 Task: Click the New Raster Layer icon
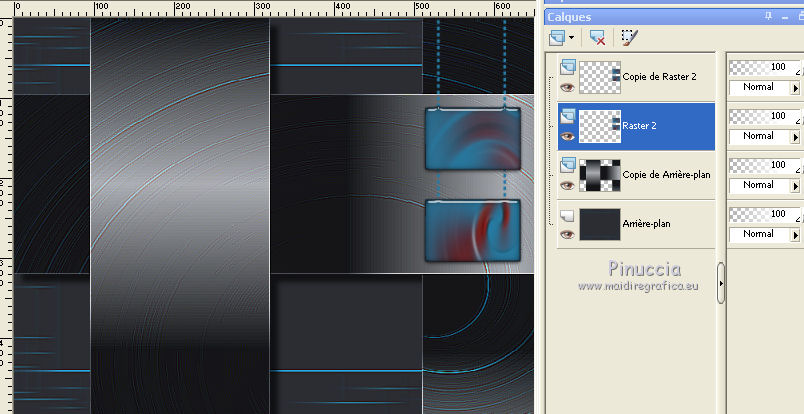[557, 37]
